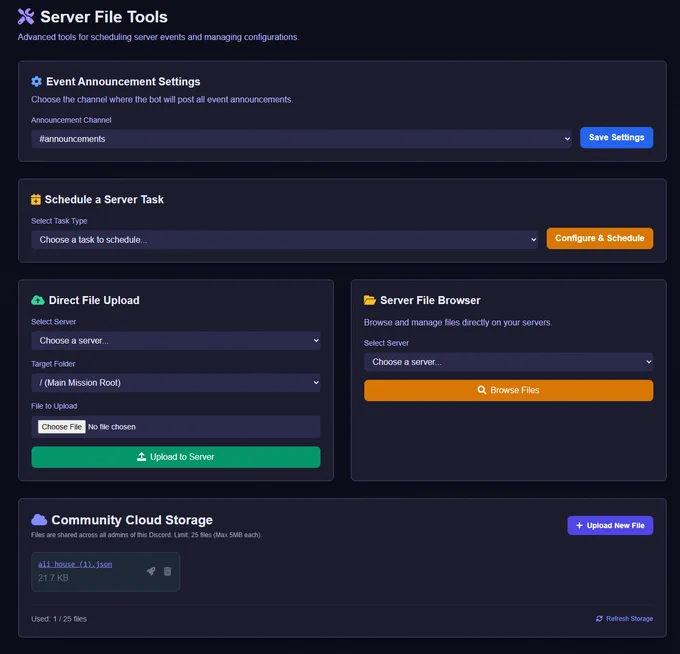Open the ali_house (1).json file link
Screen dimensions: 680x654
point(75,564)
